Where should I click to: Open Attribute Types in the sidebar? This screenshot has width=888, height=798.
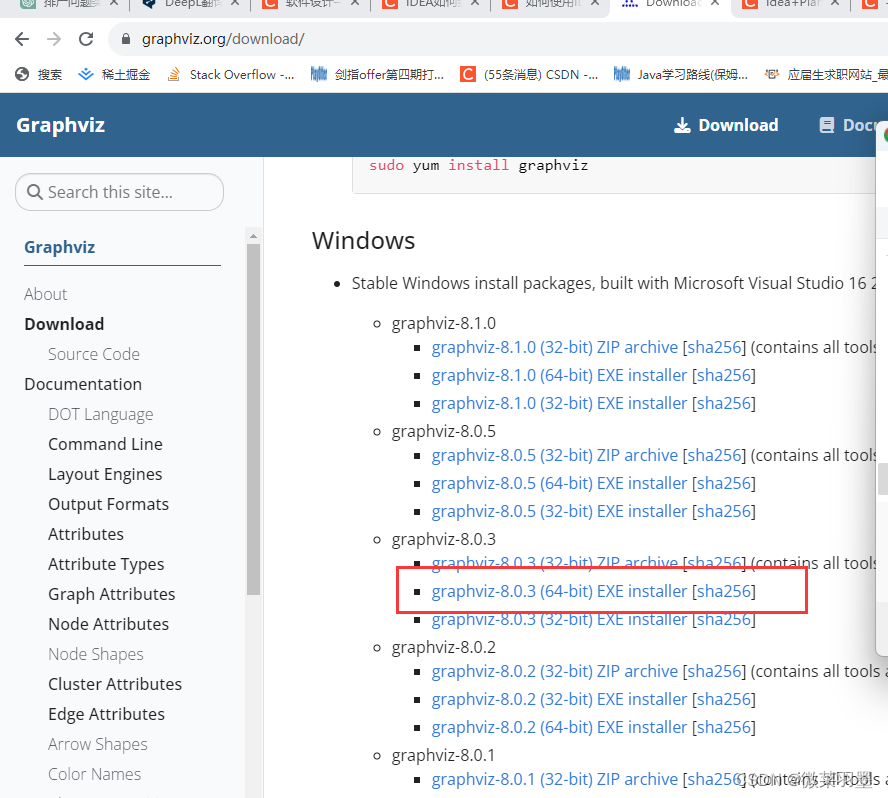click(106, 564)
